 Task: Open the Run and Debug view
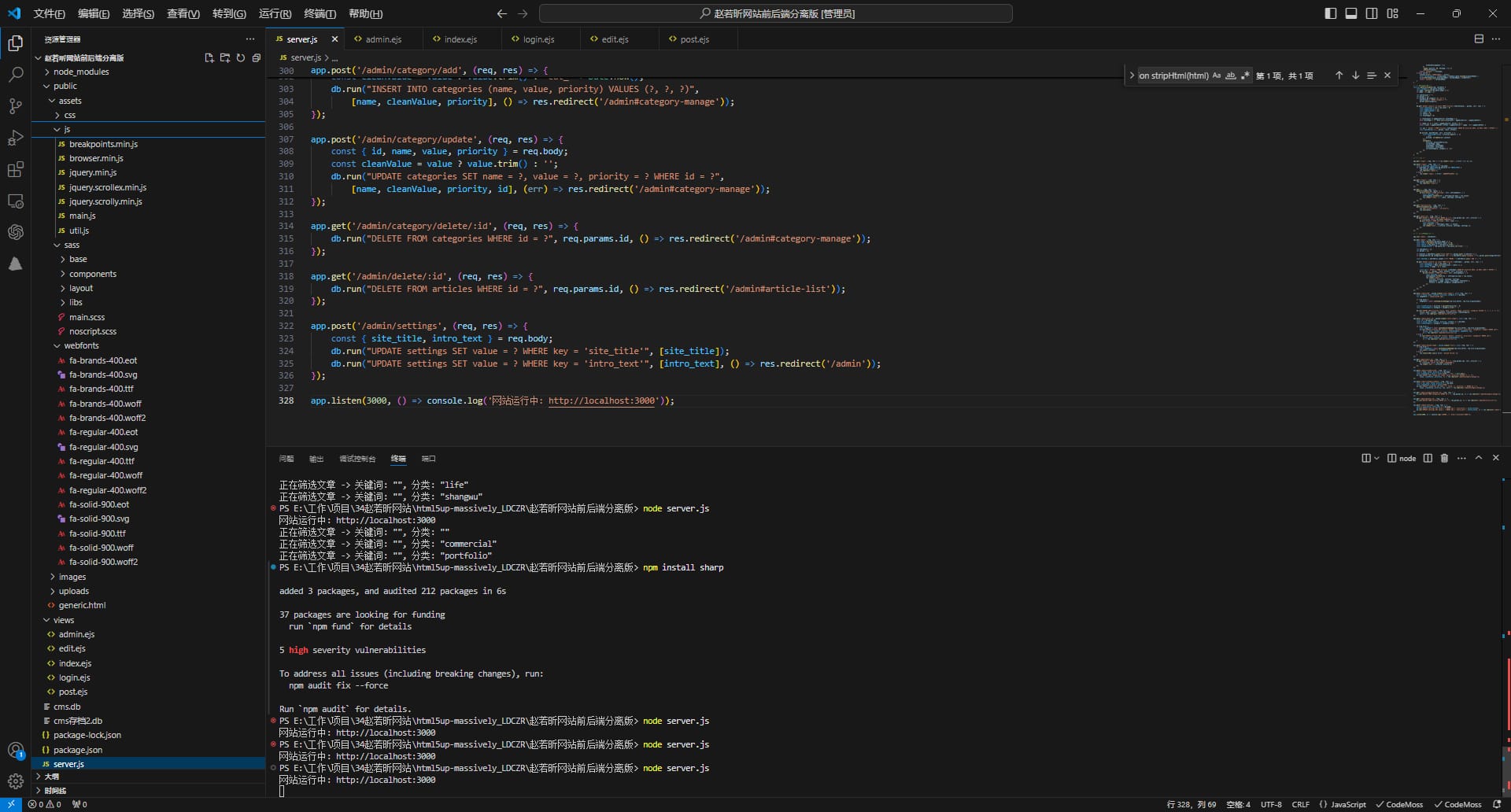coord(16,138)
